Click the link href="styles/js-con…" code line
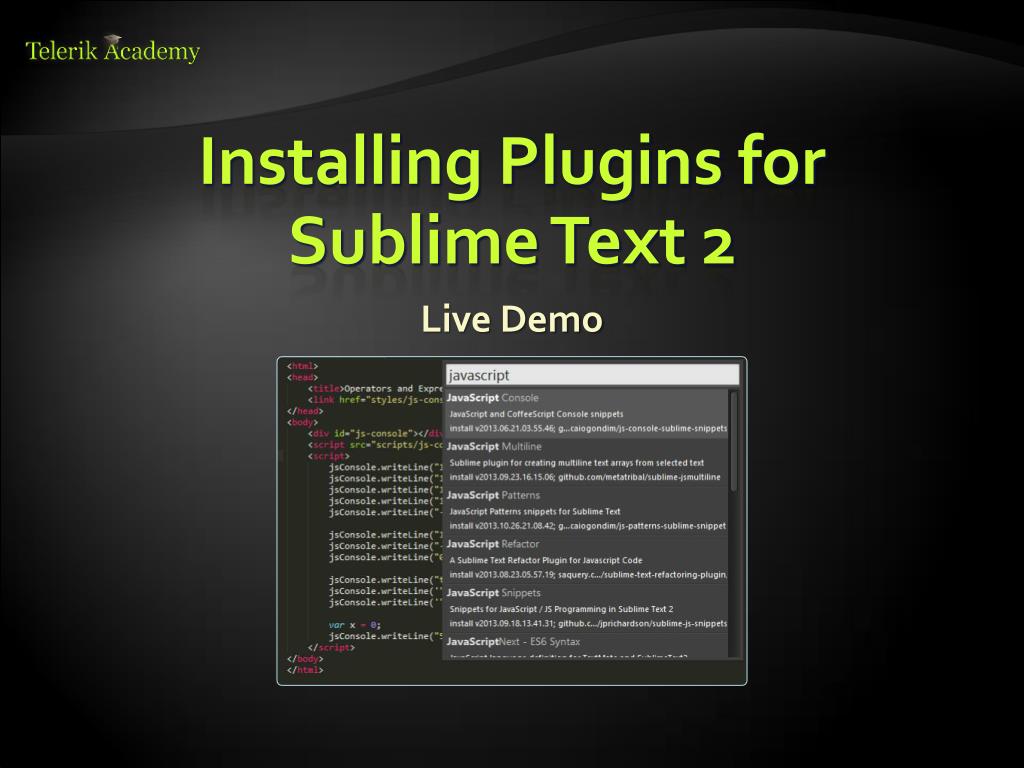 click(x=375, y=400)
